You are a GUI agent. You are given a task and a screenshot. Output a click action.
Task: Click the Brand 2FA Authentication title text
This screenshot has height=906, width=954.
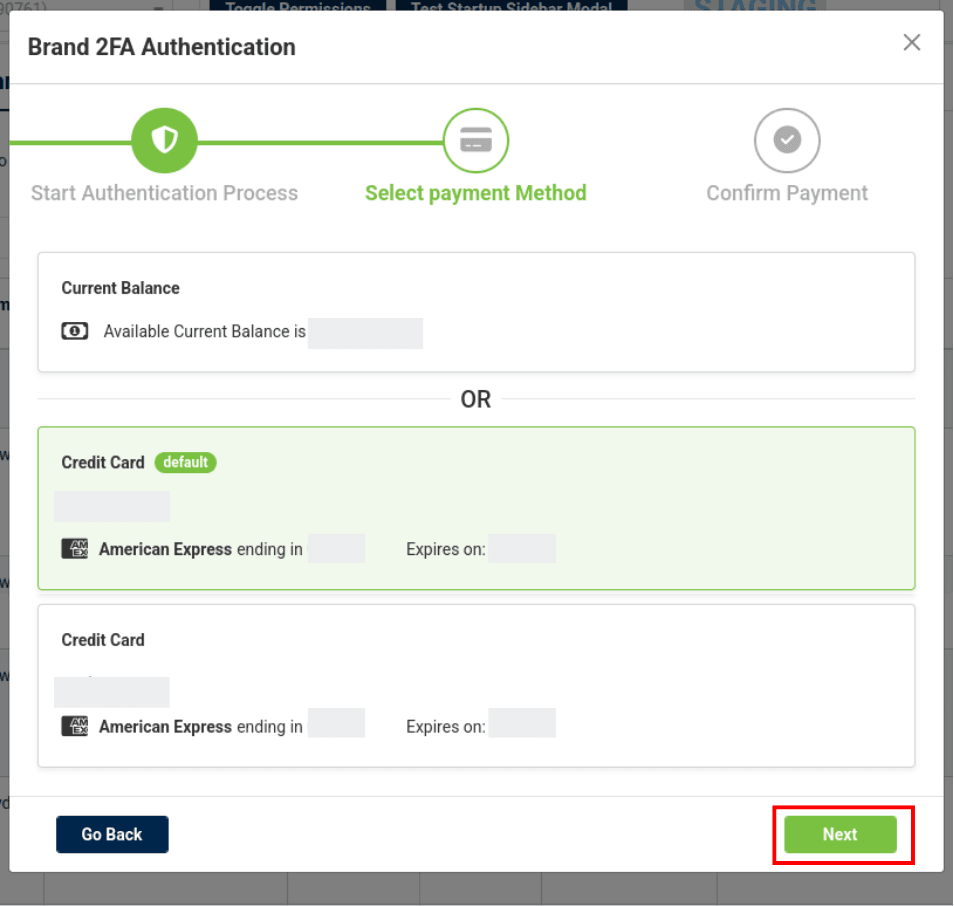(x=162, y=47)
